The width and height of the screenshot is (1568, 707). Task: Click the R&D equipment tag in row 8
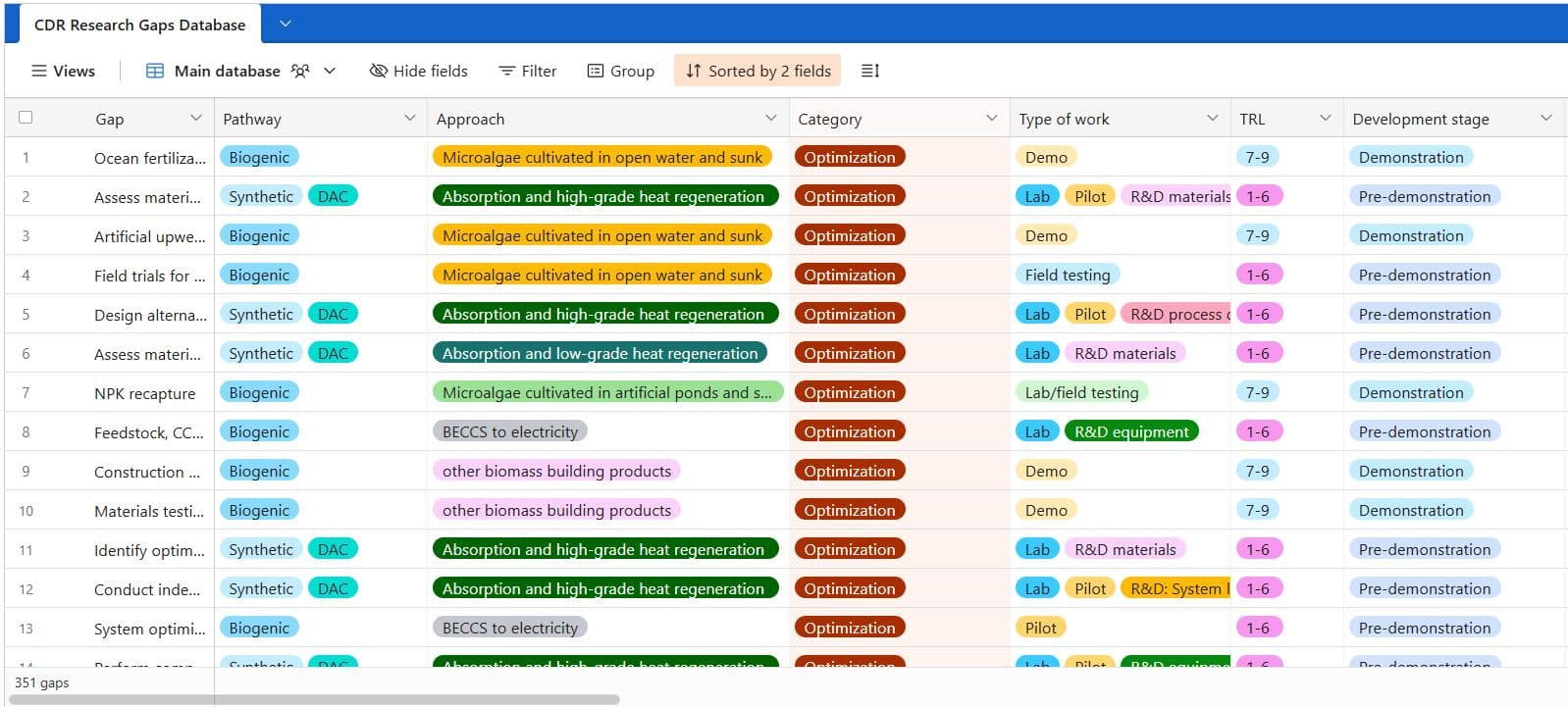pyautogui.click(x=1131, y=431)
